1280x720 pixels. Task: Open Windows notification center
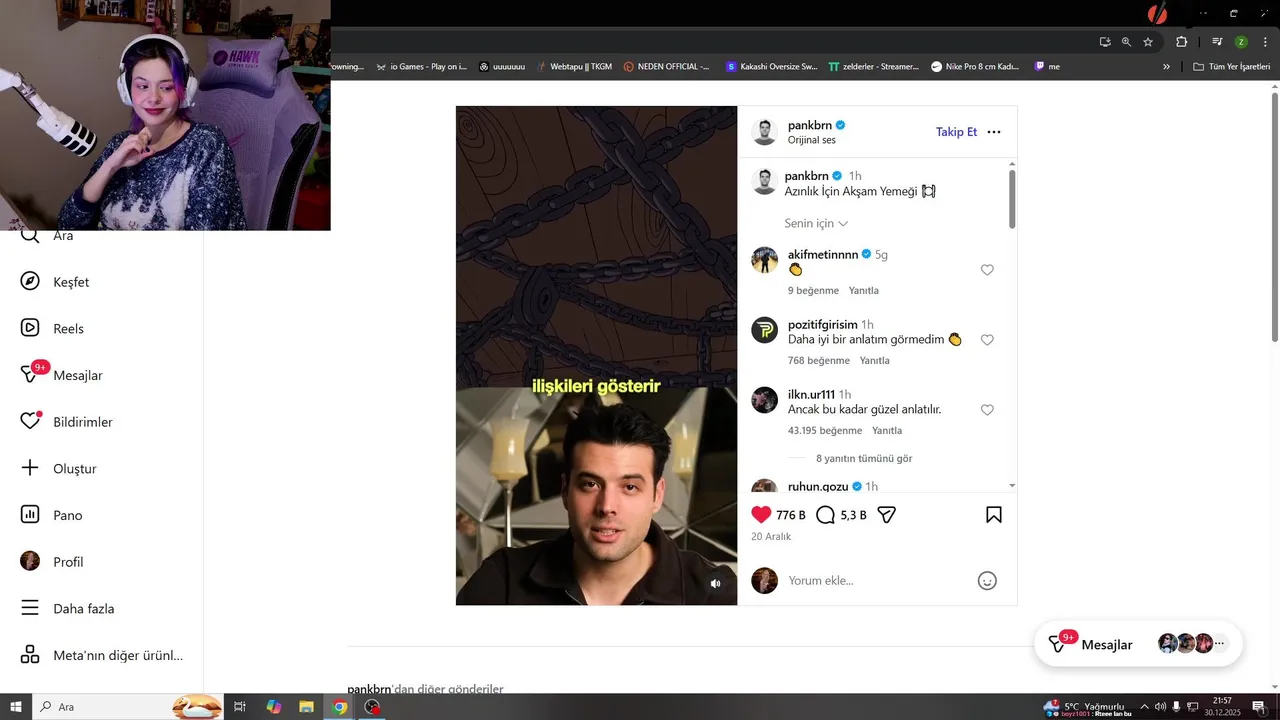pos(1259,706)
